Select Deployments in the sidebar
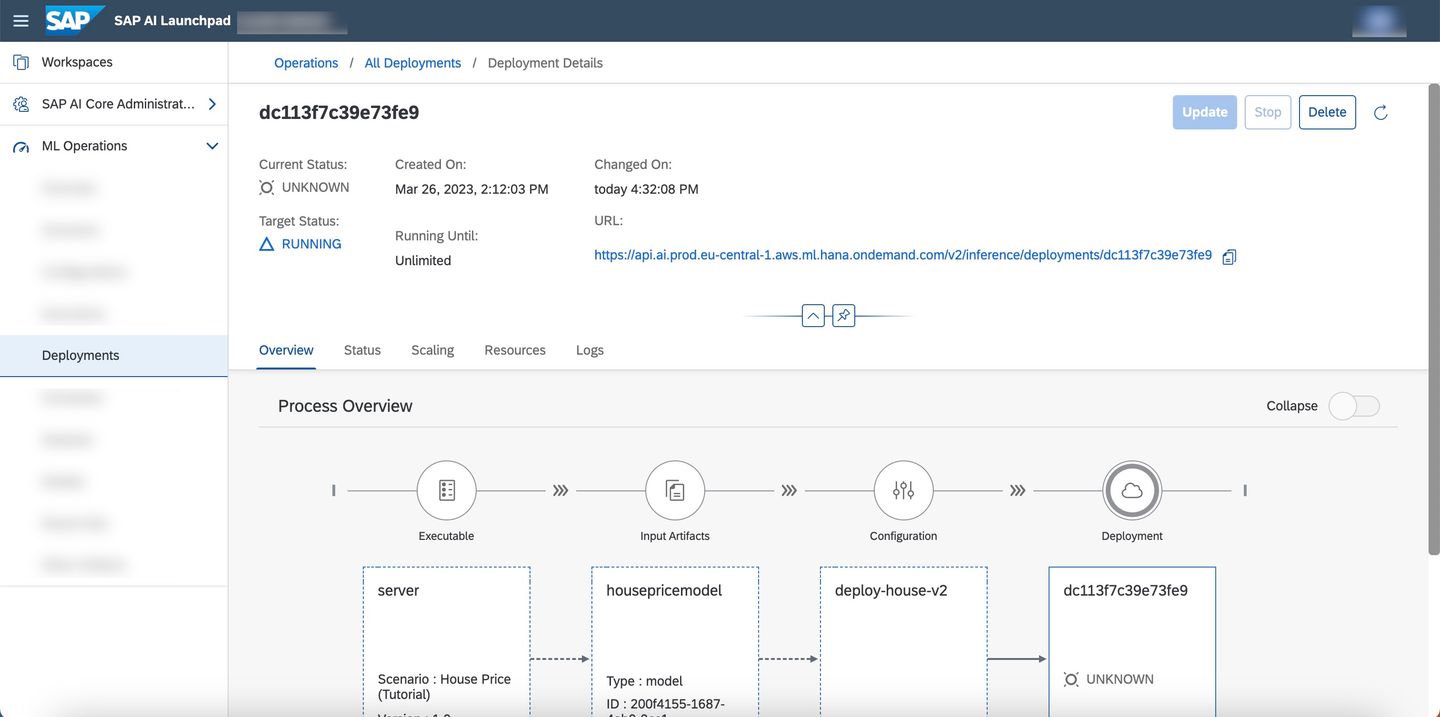The width and height of the screenshot is (1440, 717). click(x=114, y=355)
